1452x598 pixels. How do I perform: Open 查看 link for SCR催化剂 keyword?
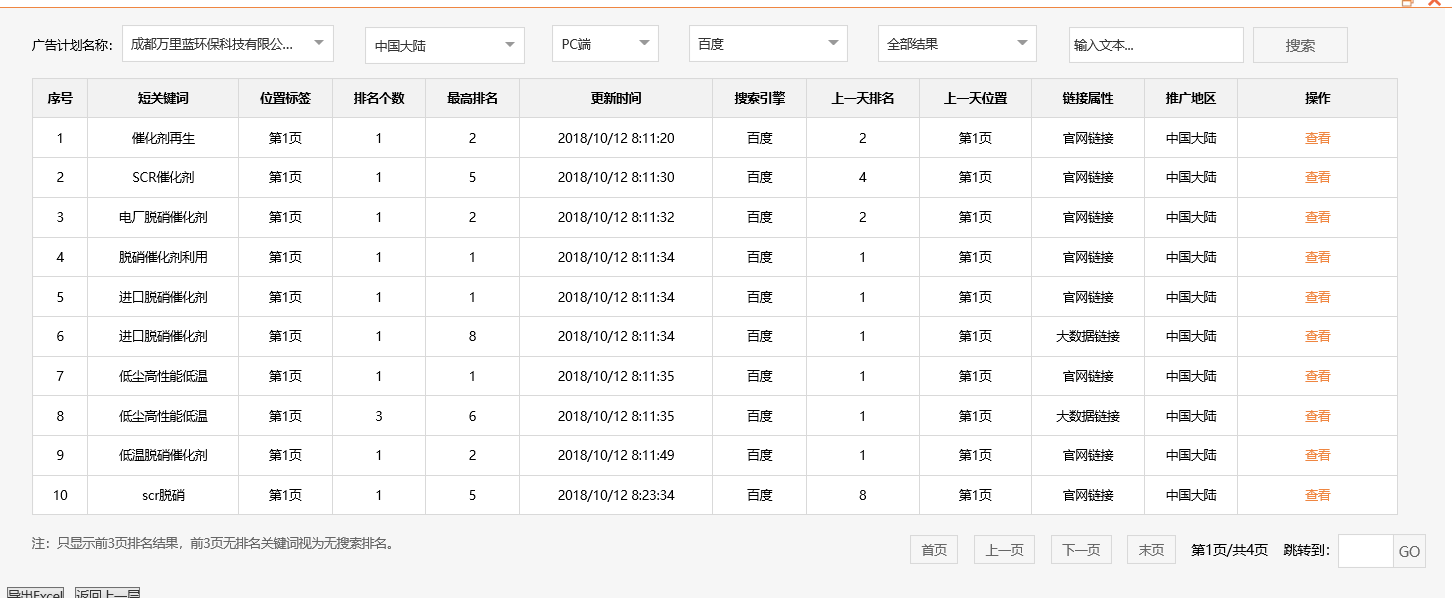[x=1318, y=177]
